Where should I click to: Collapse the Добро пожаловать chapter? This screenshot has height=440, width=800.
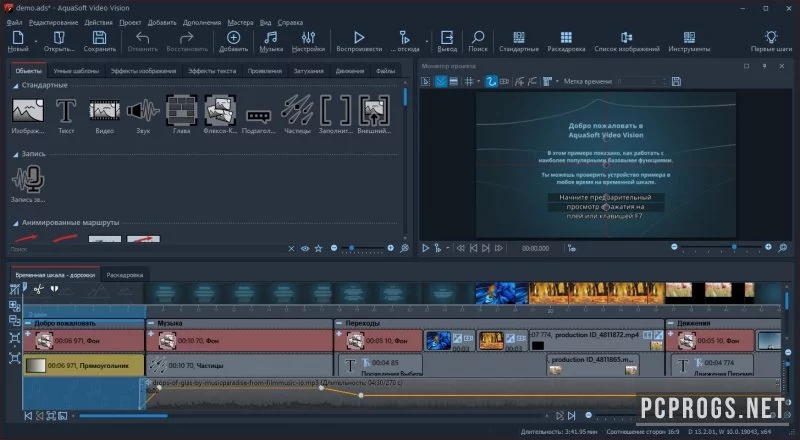click(x=28, y=323)
